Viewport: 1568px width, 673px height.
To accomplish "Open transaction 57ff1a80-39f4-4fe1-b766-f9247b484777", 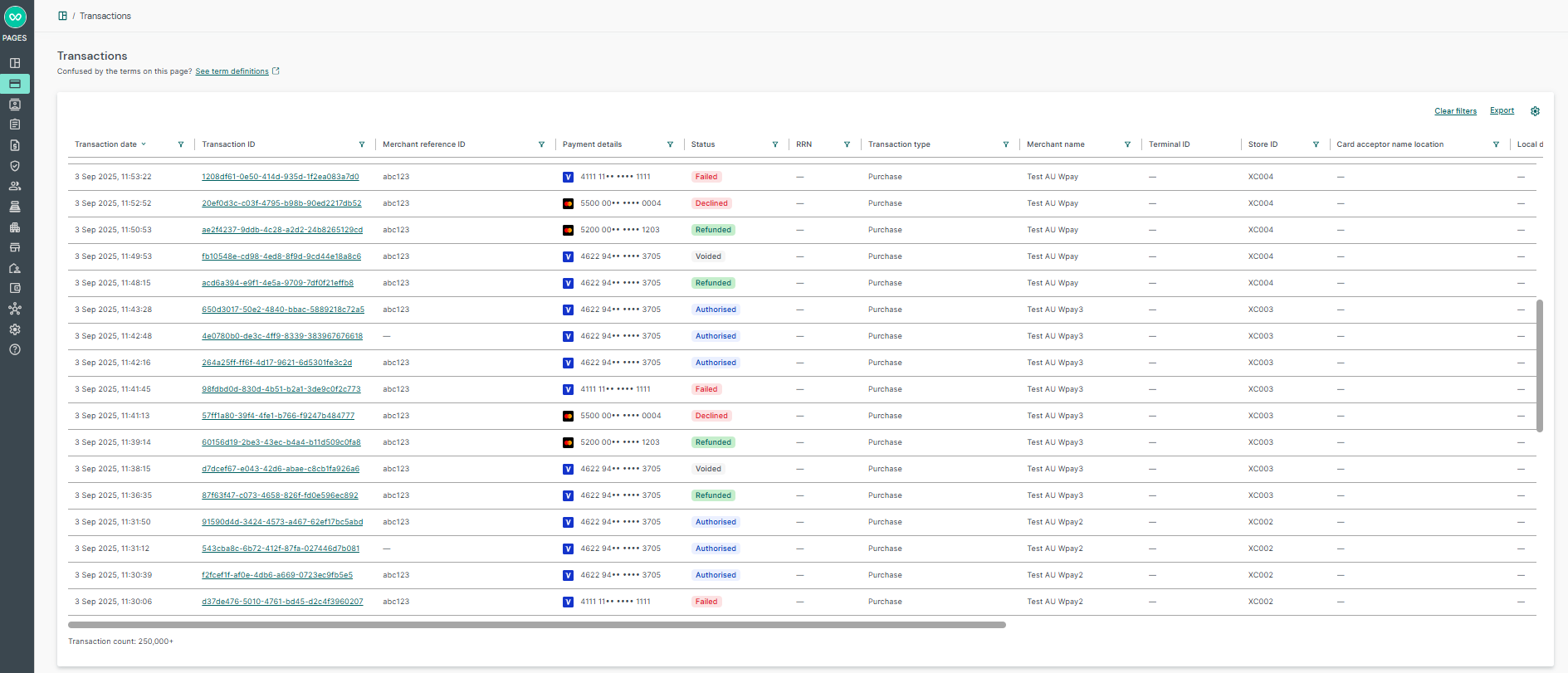I will 278,416.
